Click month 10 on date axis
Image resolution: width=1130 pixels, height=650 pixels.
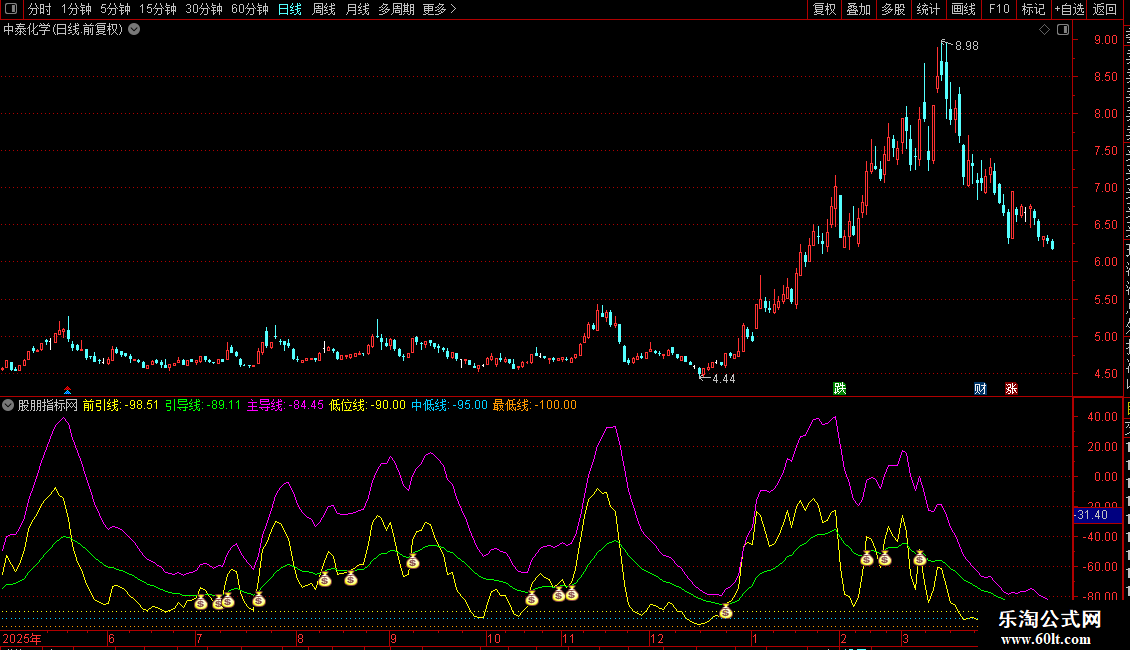point(494,638)
